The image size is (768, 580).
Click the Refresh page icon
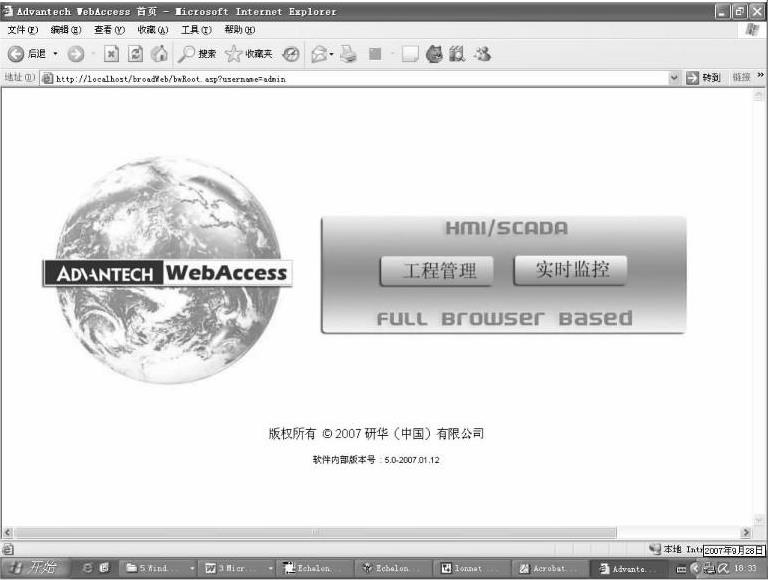coord(135,54)
